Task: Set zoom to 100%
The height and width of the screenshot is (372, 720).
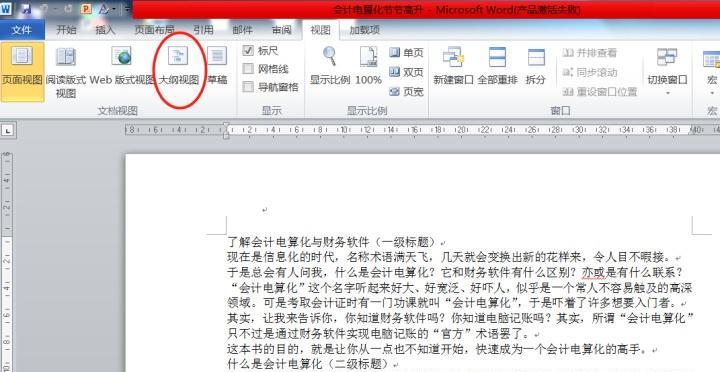Action: coord(368,67)
